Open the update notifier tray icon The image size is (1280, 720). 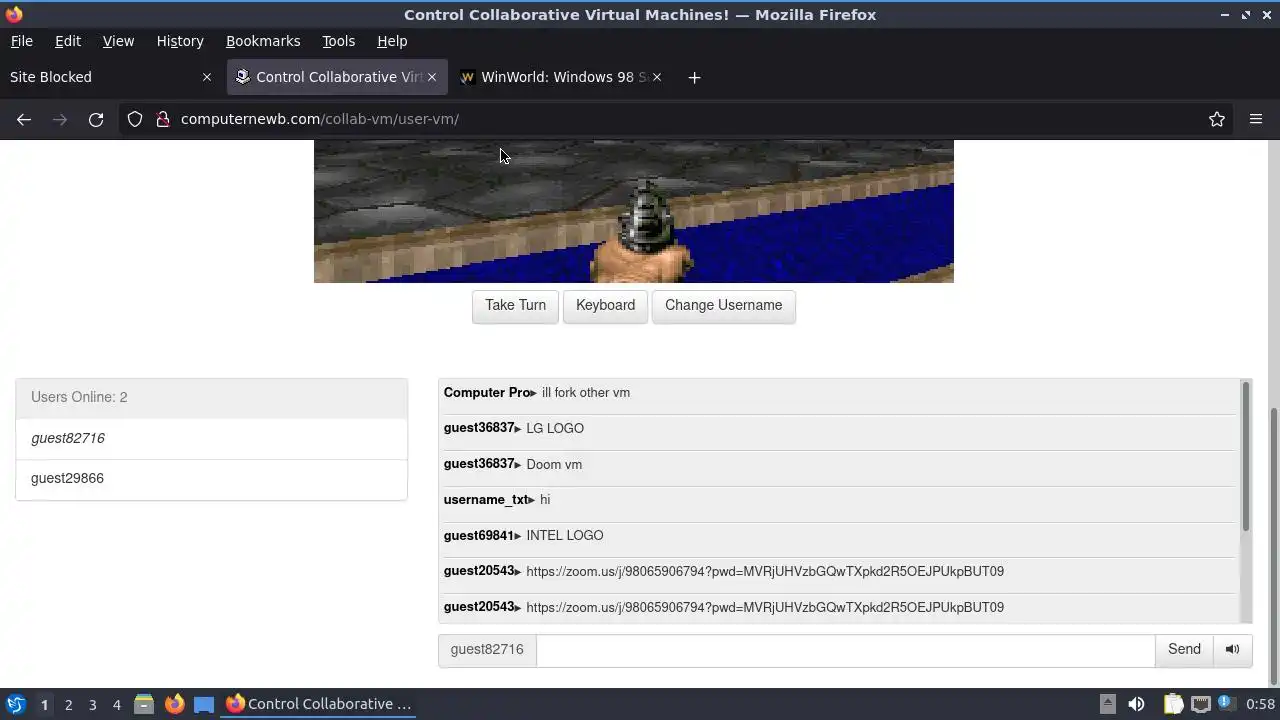pos(1226,704)
